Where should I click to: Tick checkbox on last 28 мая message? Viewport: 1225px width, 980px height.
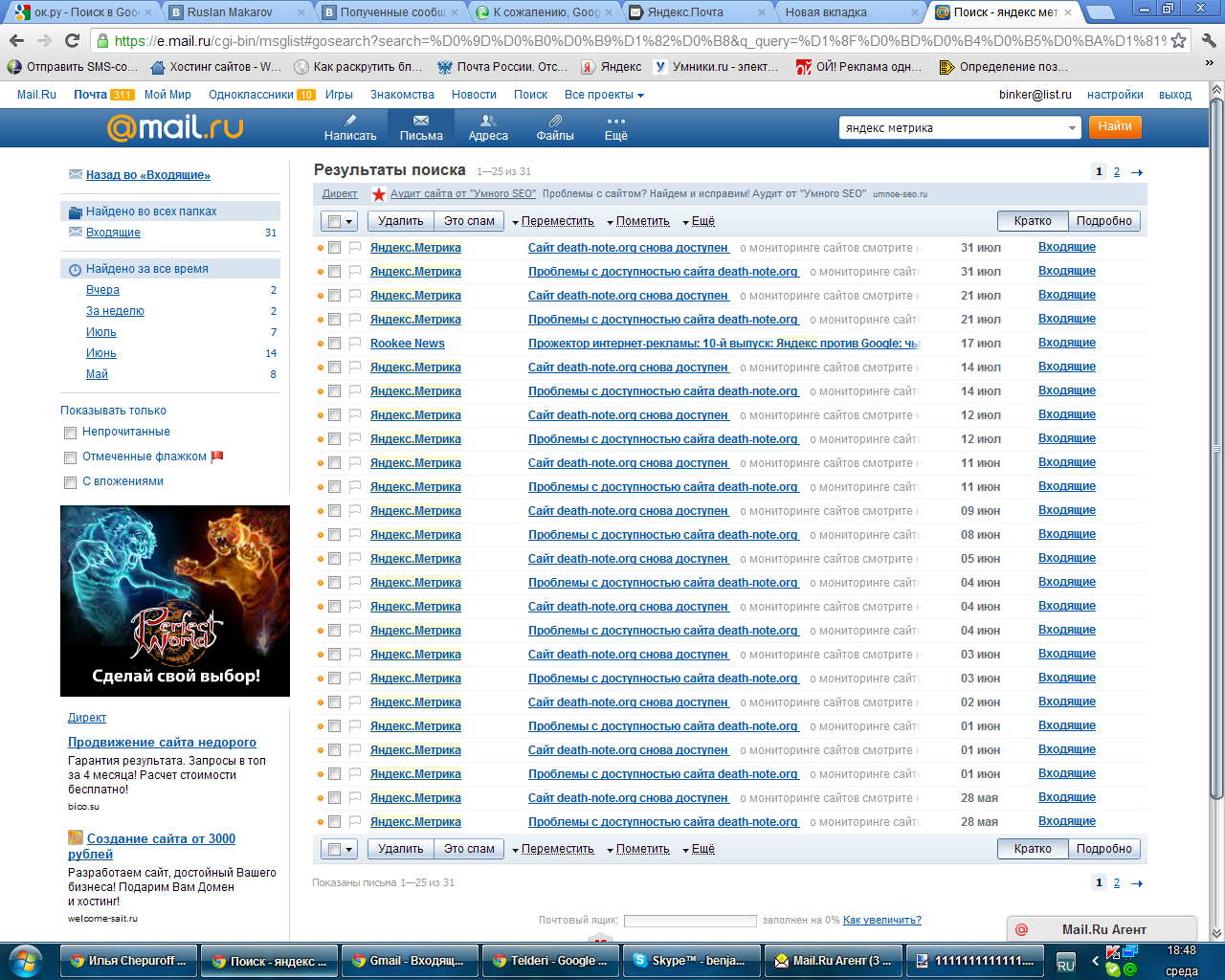pos(334,822)
